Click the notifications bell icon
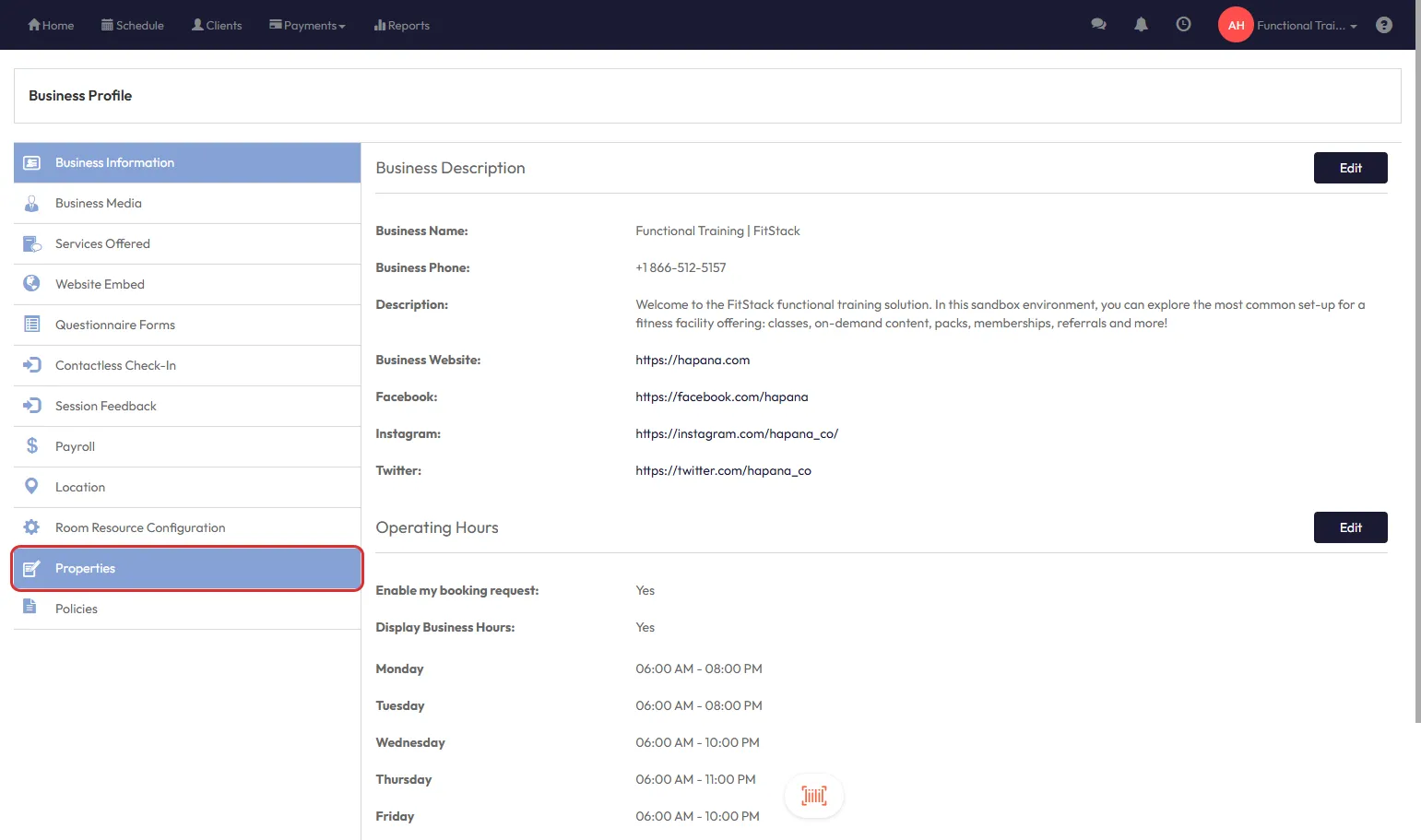The image size is (1421, 840). point(1141,25)
